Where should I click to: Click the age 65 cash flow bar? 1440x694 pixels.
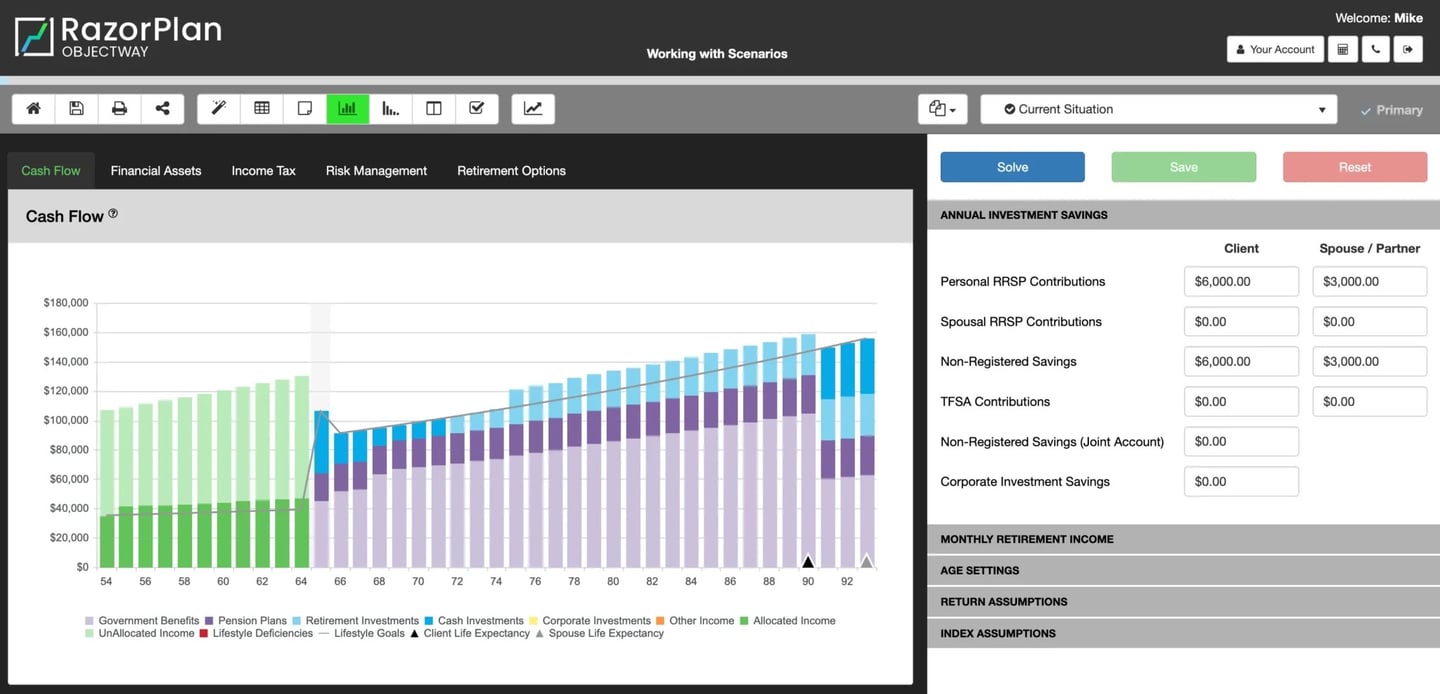(x=321, y=489)
